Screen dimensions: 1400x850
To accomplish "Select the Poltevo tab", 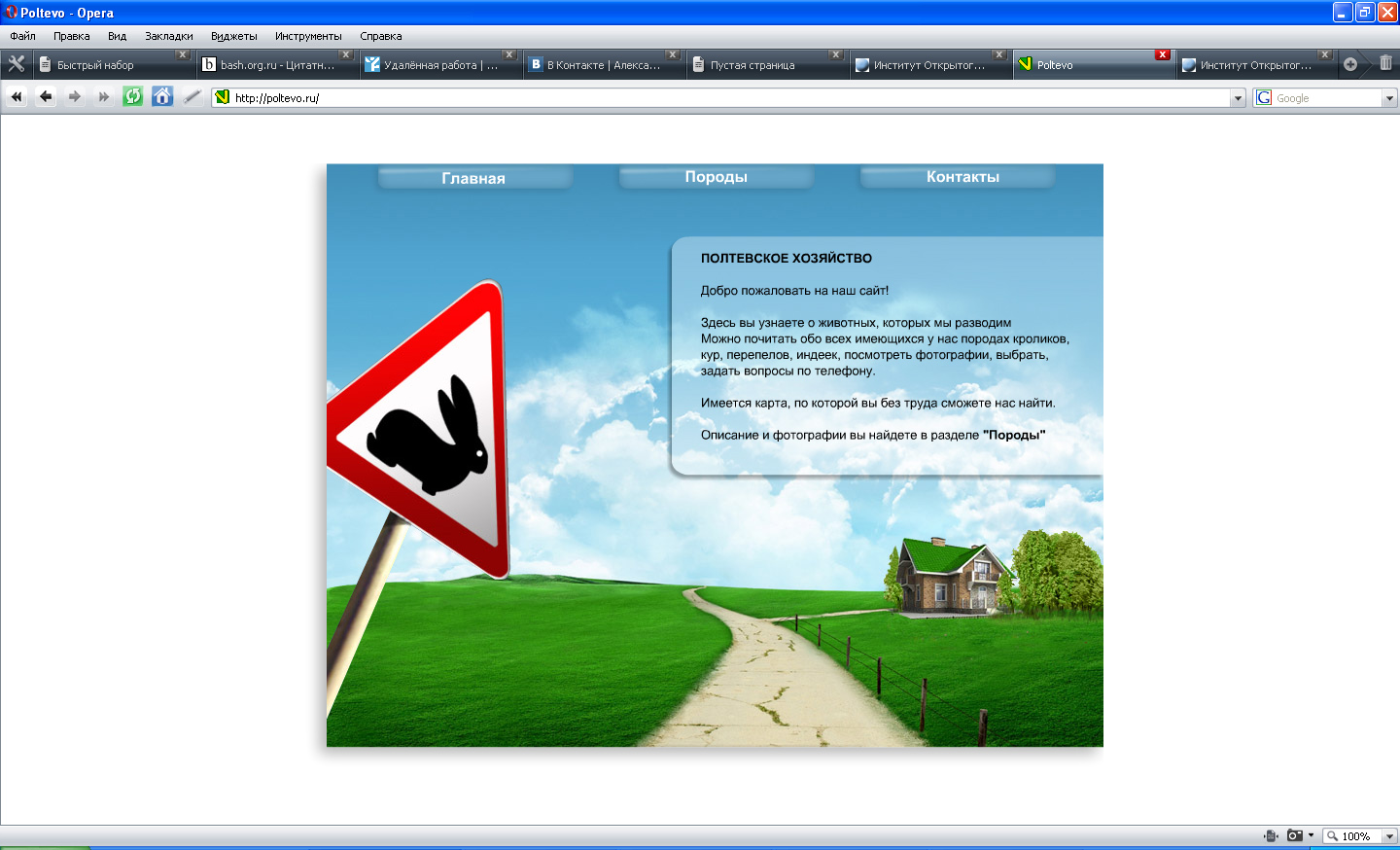I will tap(1093, 64).
